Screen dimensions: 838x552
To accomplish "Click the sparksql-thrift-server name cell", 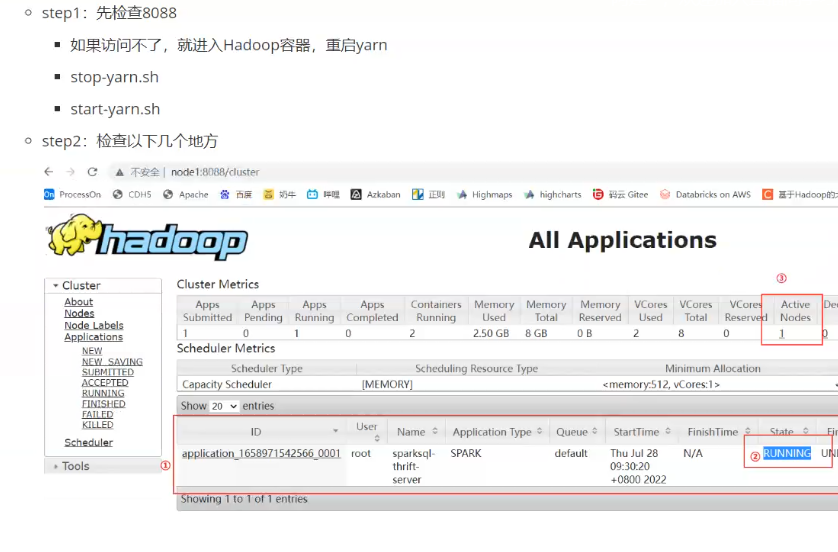I will coord(414,467).
